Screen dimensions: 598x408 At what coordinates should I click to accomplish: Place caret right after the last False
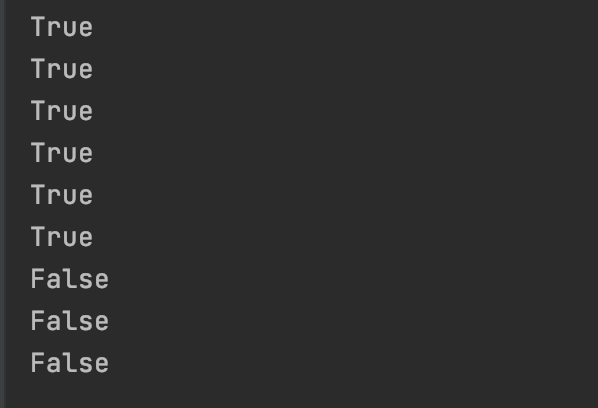pos(110,363)
